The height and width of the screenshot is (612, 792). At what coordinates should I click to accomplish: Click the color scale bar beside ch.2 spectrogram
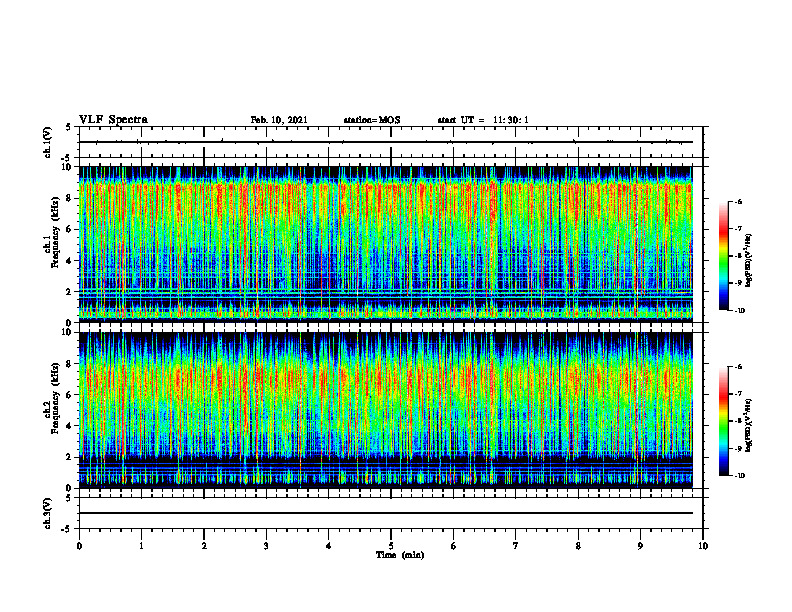pyautogui.click(x=723, y=421)
